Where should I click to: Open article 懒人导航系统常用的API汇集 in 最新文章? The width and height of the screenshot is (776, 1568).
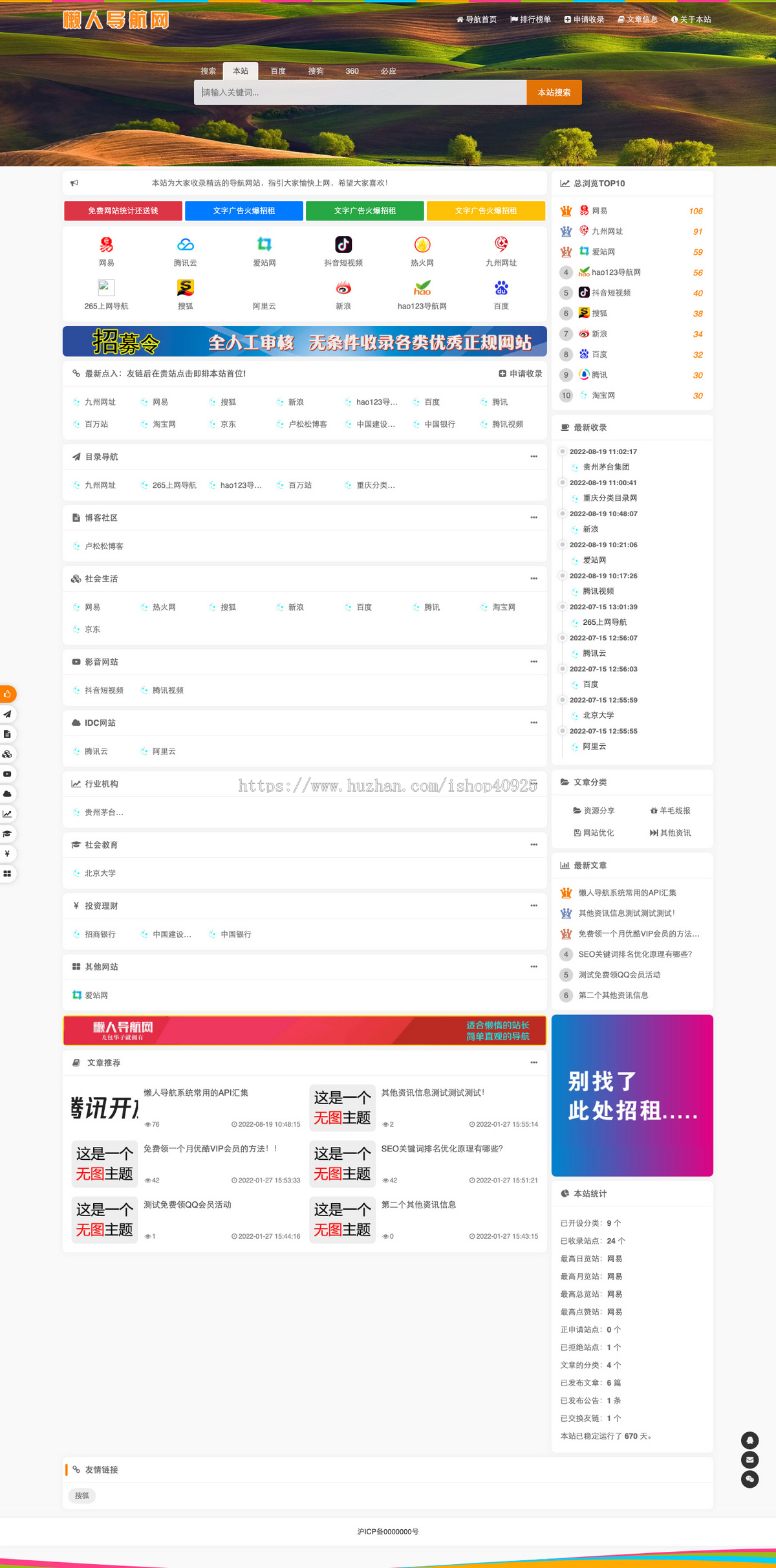pyautogui.click(x=627, y=893)
